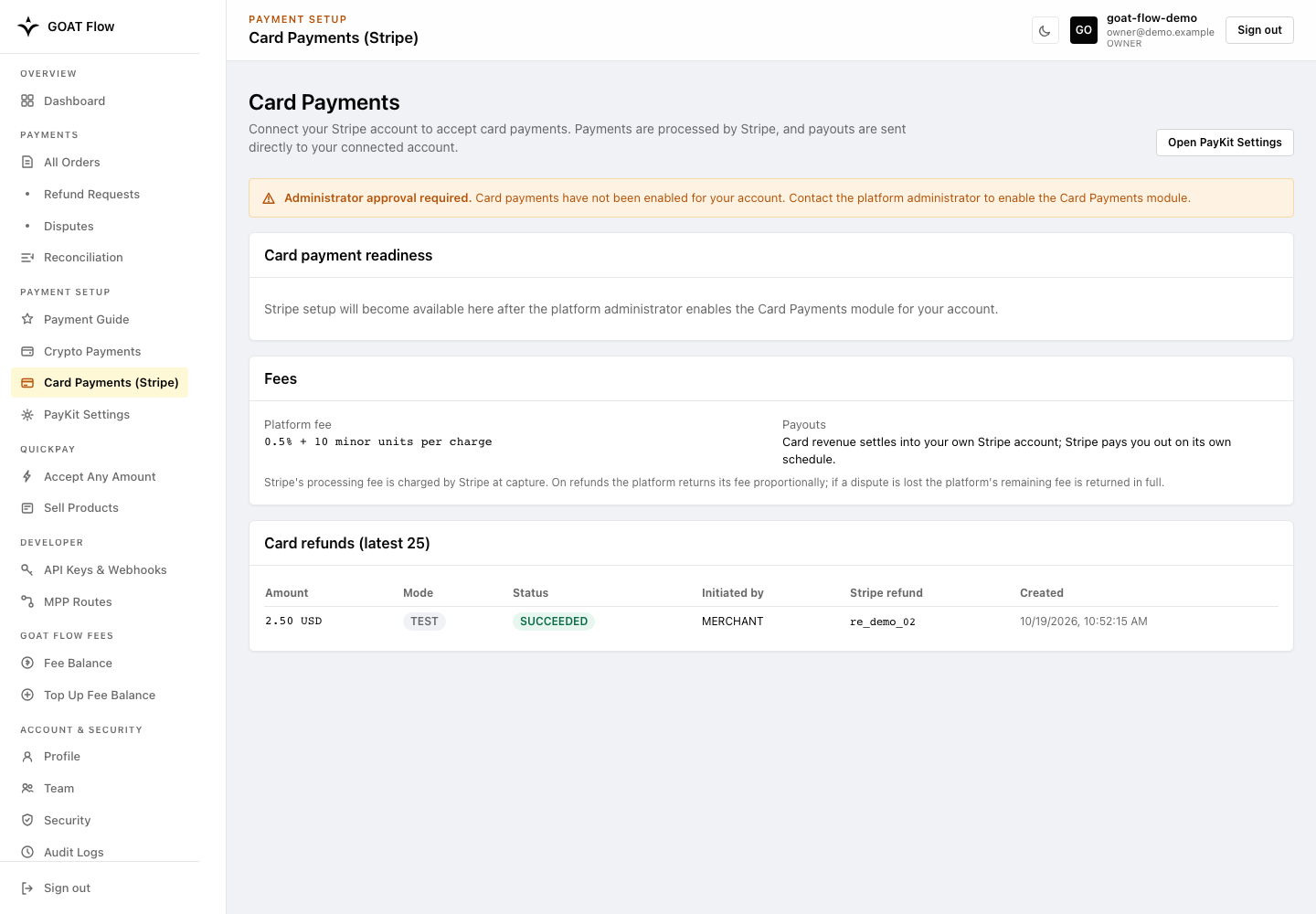Click the warning triangle in the approval banner
Image resolution: width=1316 pixels, height=914 pixels.
click(x=269, y=198)
